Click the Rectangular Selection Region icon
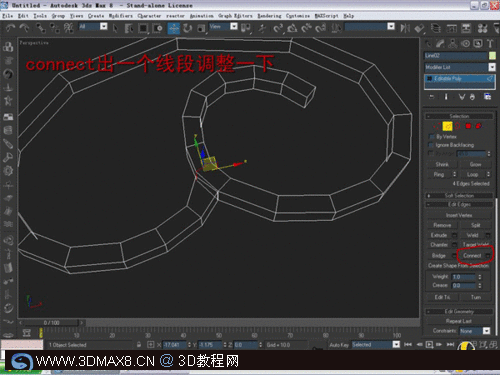Viewport: 500px width, 375px height. tap(143, 28)
